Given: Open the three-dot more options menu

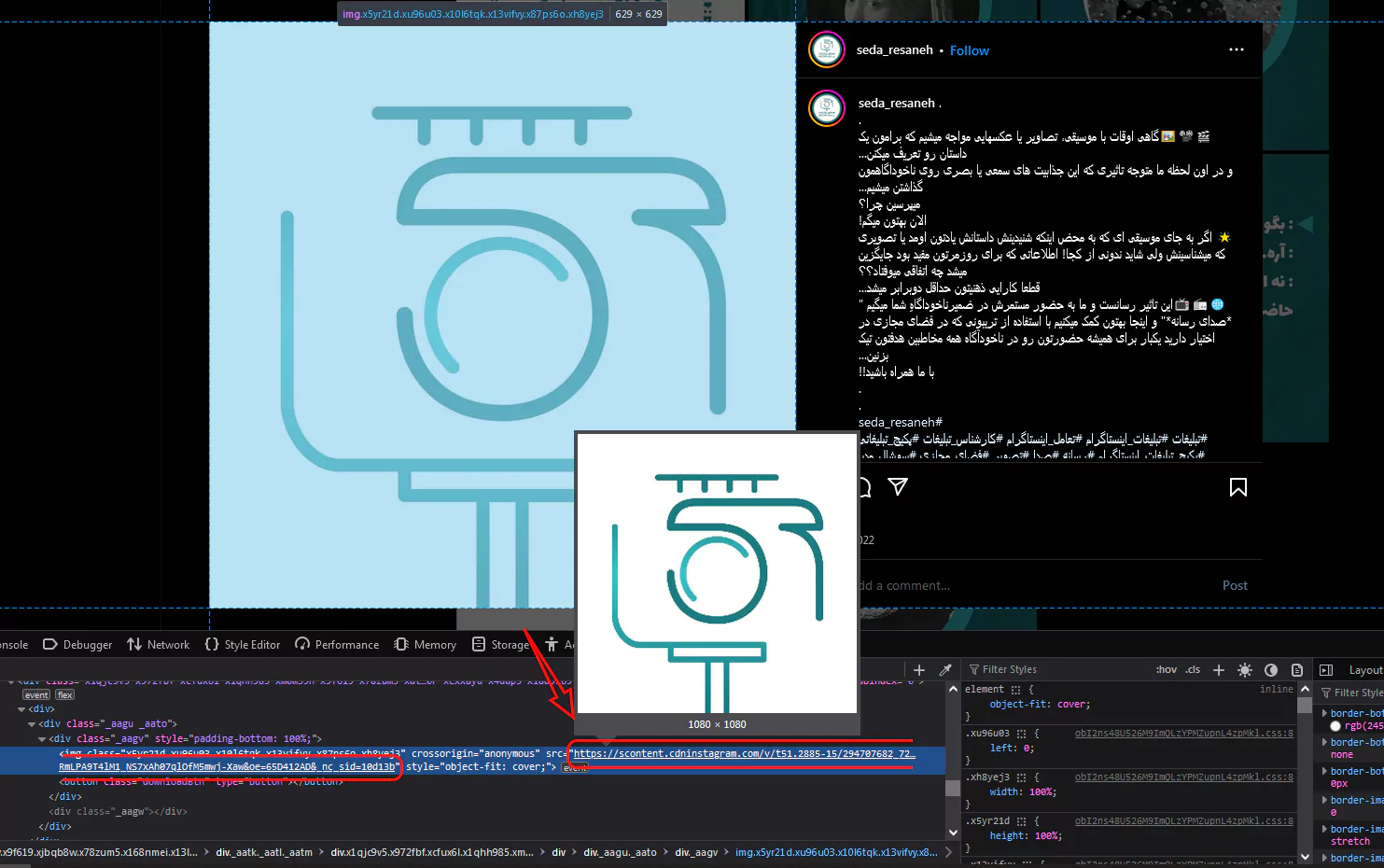Looking at the screenshot, I should pyautogui.click(x=1237, y=50).
